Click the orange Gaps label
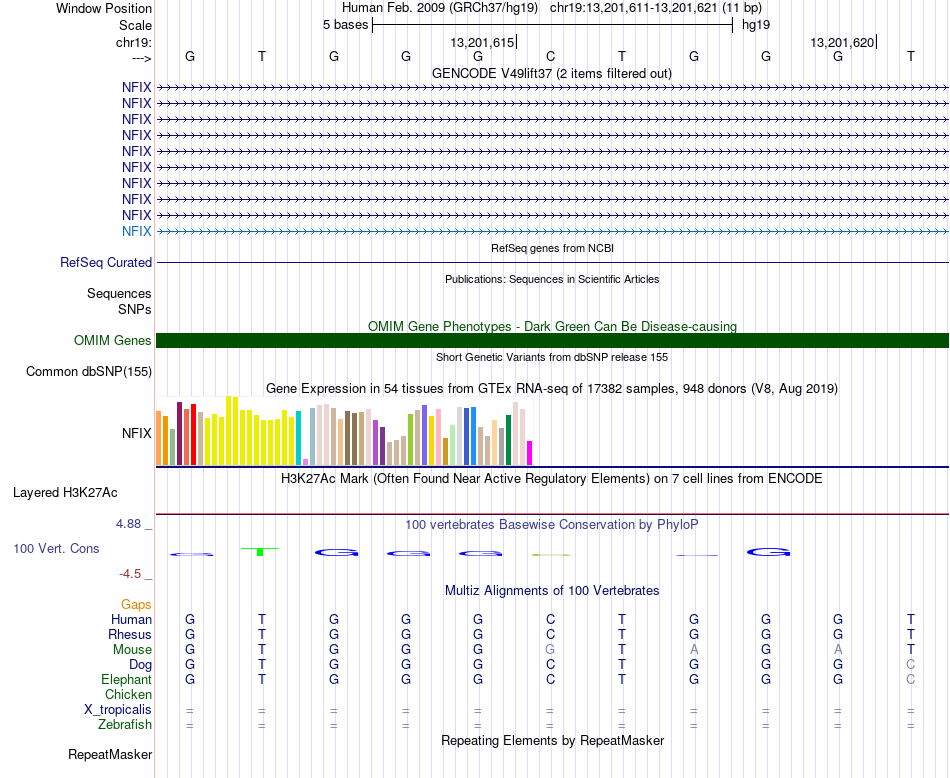The height and width of the screenshot is (778, 950). click(136, 604)
